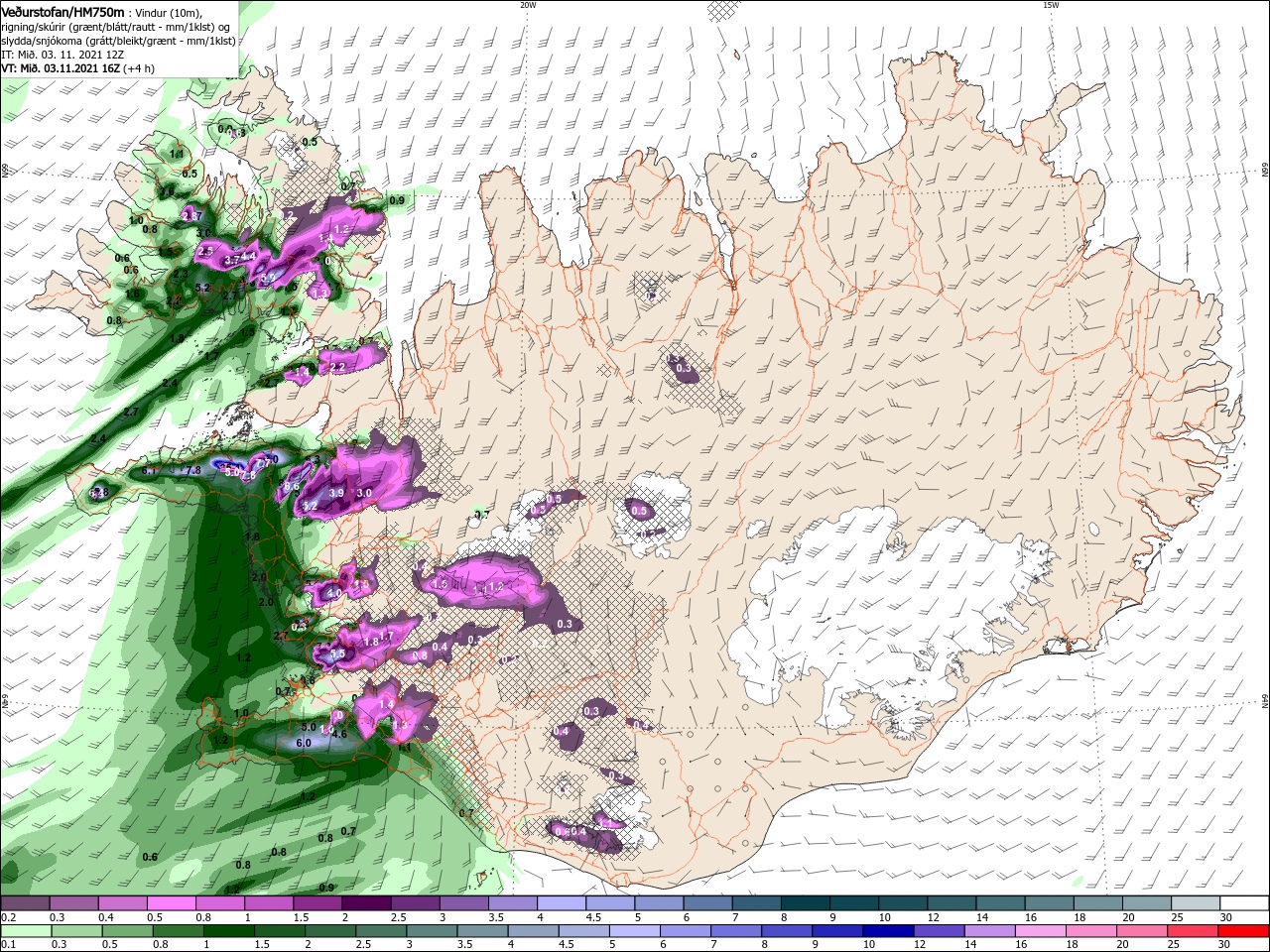Click the '3.9' snowfall value on the map
The height and width of the screenshot is (952, 1270).
point(336,493)
